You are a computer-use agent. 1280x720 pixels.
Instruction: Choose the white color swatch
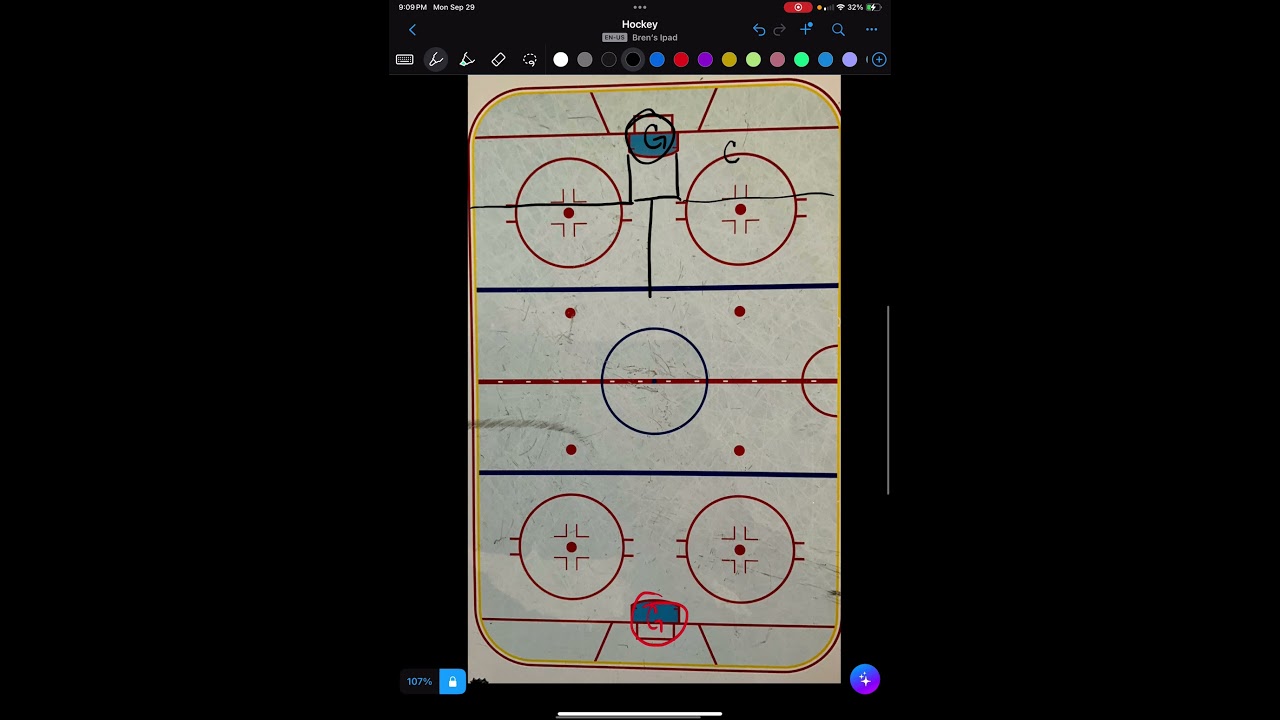click(x=561, y=60)
